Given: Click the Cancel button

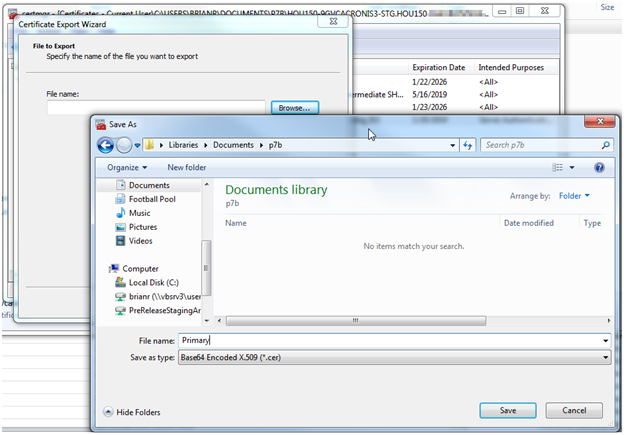Looking at the screenshot, I should point(574,410).
